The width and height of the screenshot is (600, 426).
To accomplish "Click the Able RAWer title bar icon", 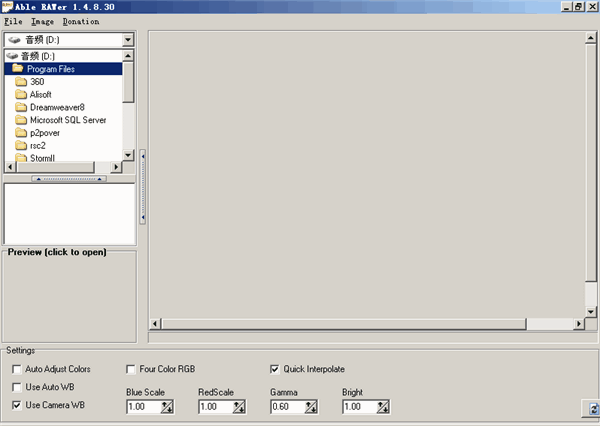I will (x=7, y=7).
